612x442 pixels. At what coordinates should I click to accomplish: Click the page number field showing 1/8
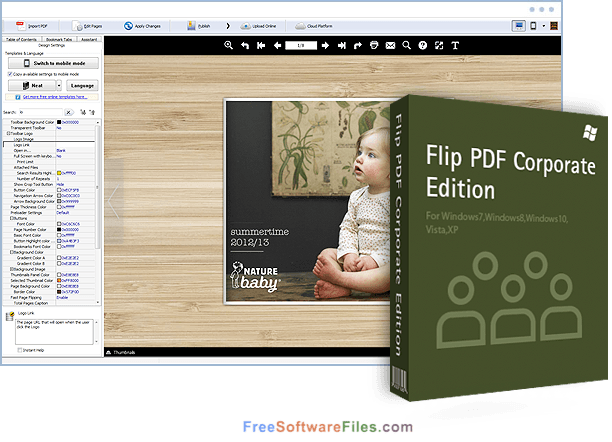point(301,45)
